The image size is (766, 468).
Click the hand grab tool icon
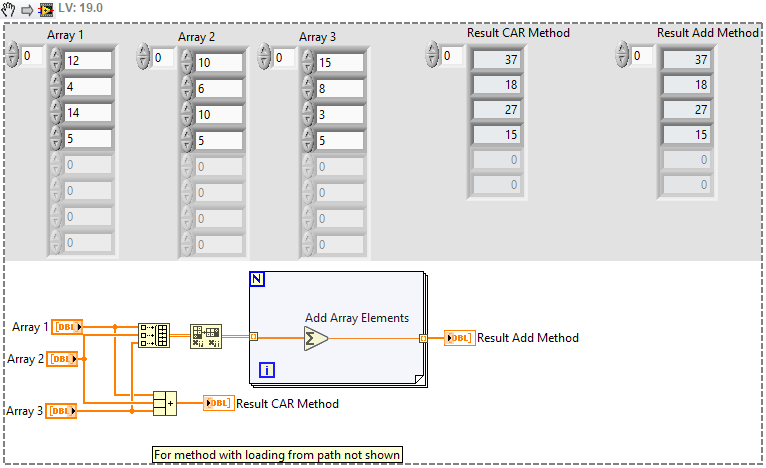click(x=8, y=9)
